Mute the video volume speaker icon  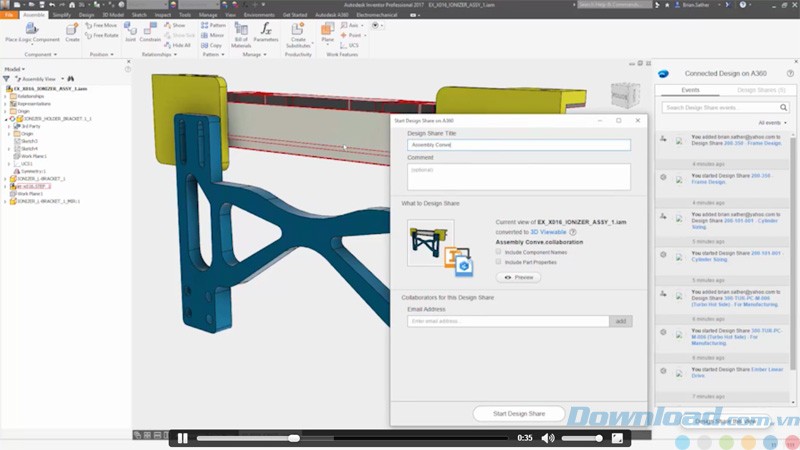[x=548, y=438]
